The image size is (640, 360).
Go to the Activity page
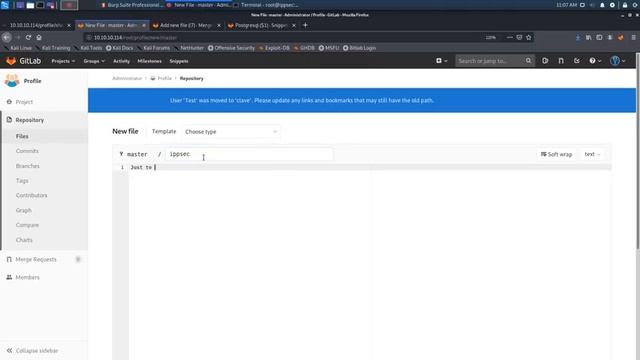121,61
